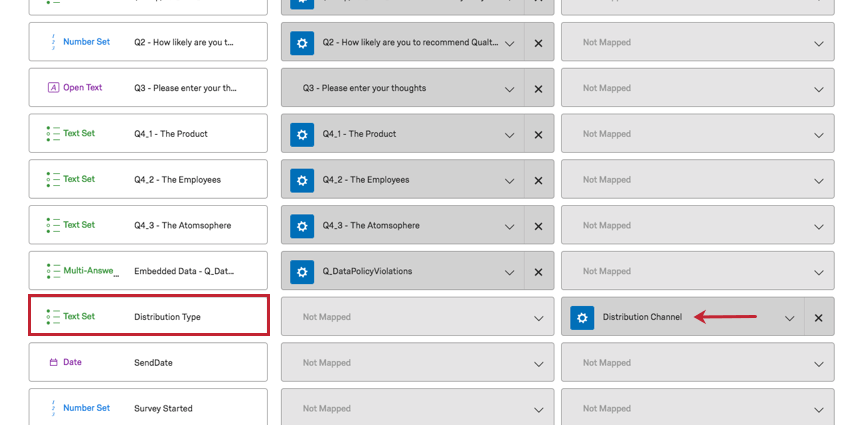Click the Multi-Answer type label for Embedded Data
Viewport: 850px width, 425px height.
pyautogui.click(x=90, y=271)
